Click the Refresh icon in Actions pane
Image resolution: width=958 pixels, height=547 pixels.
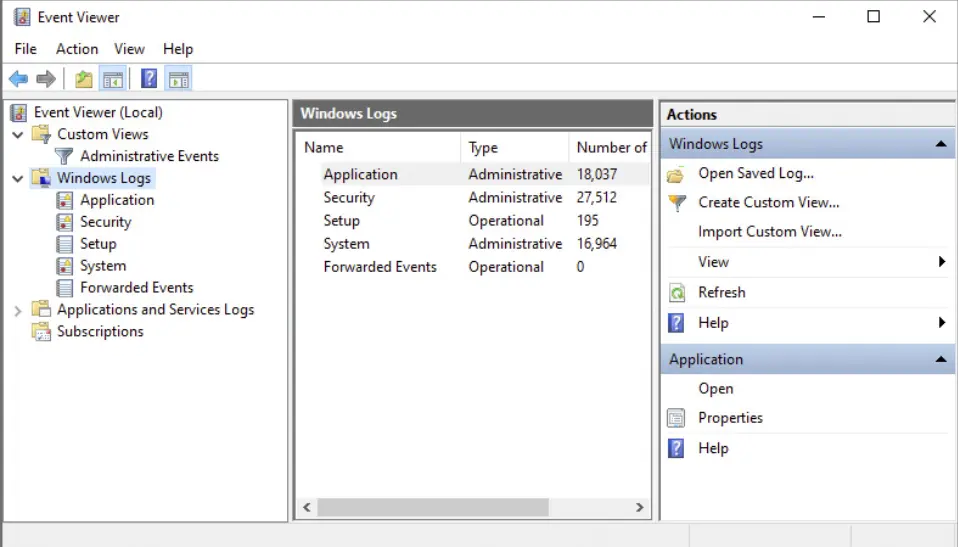click(x=677, y=293)
